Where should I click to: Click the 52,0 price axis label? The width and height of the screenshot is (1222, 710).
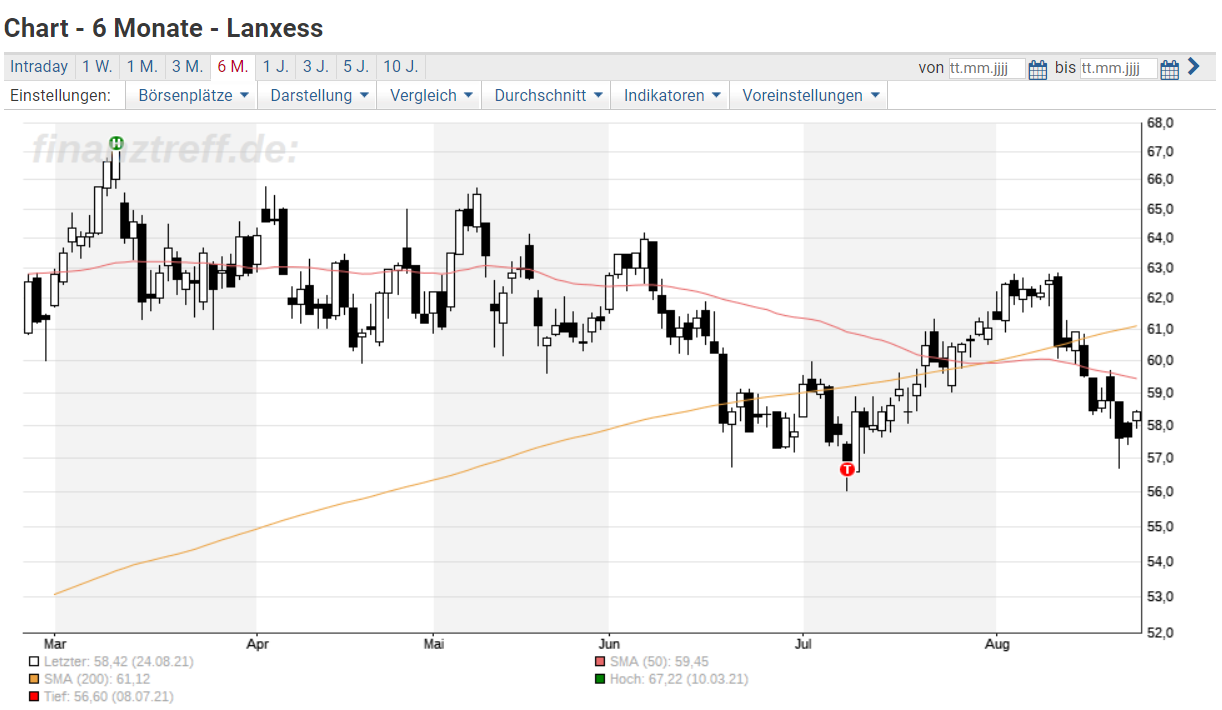point(1160,632)
